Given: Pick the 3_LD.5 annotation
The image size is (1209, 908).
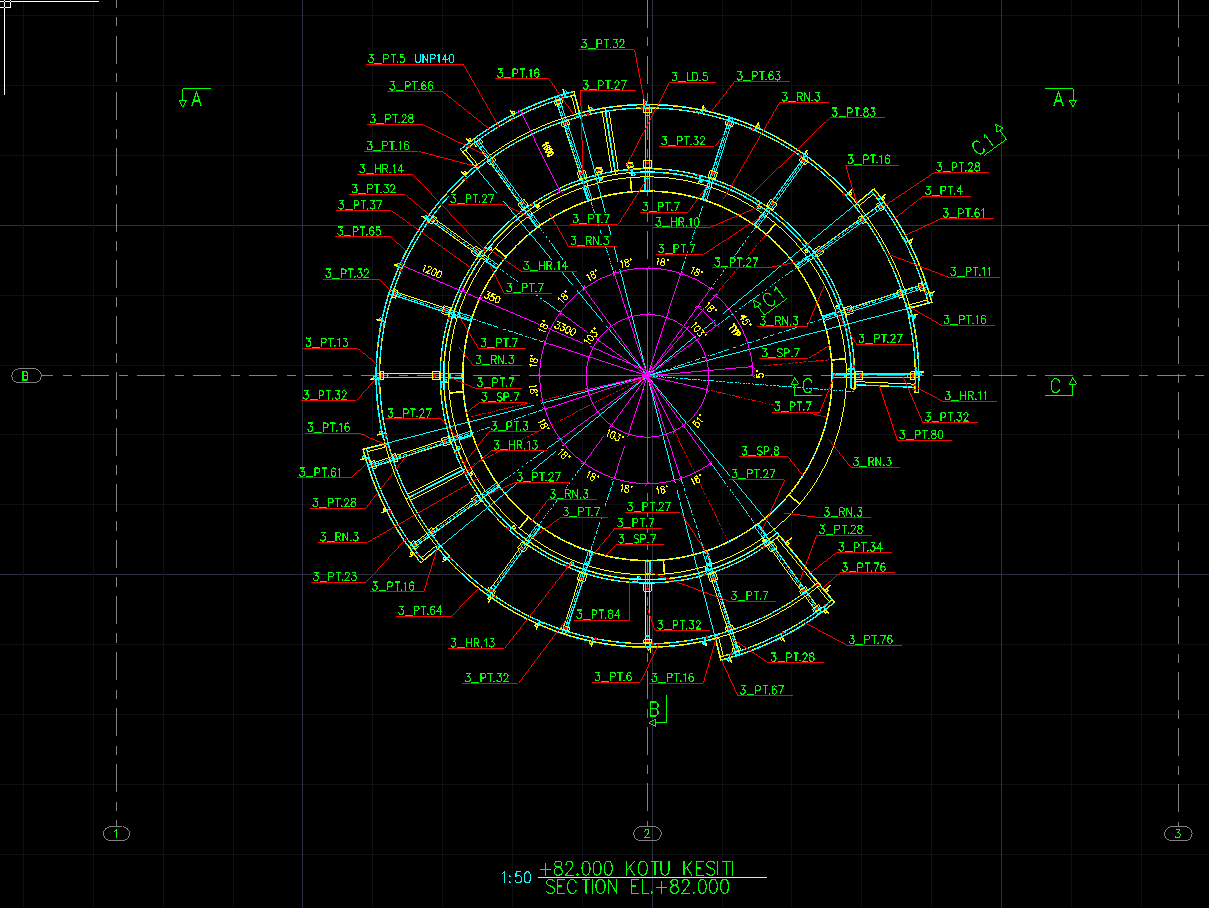Looking at the screenshot, I should tap(690, 76).
